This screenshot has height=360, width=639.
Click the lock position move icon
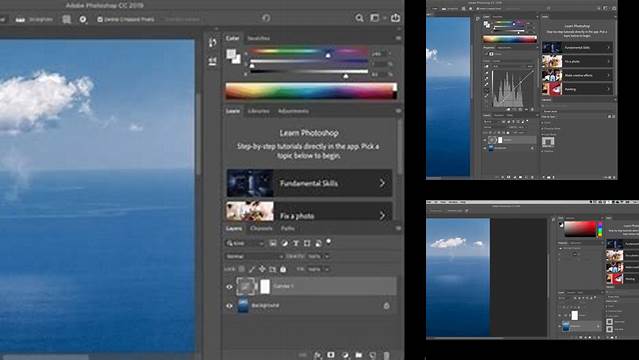pos(262,269)
